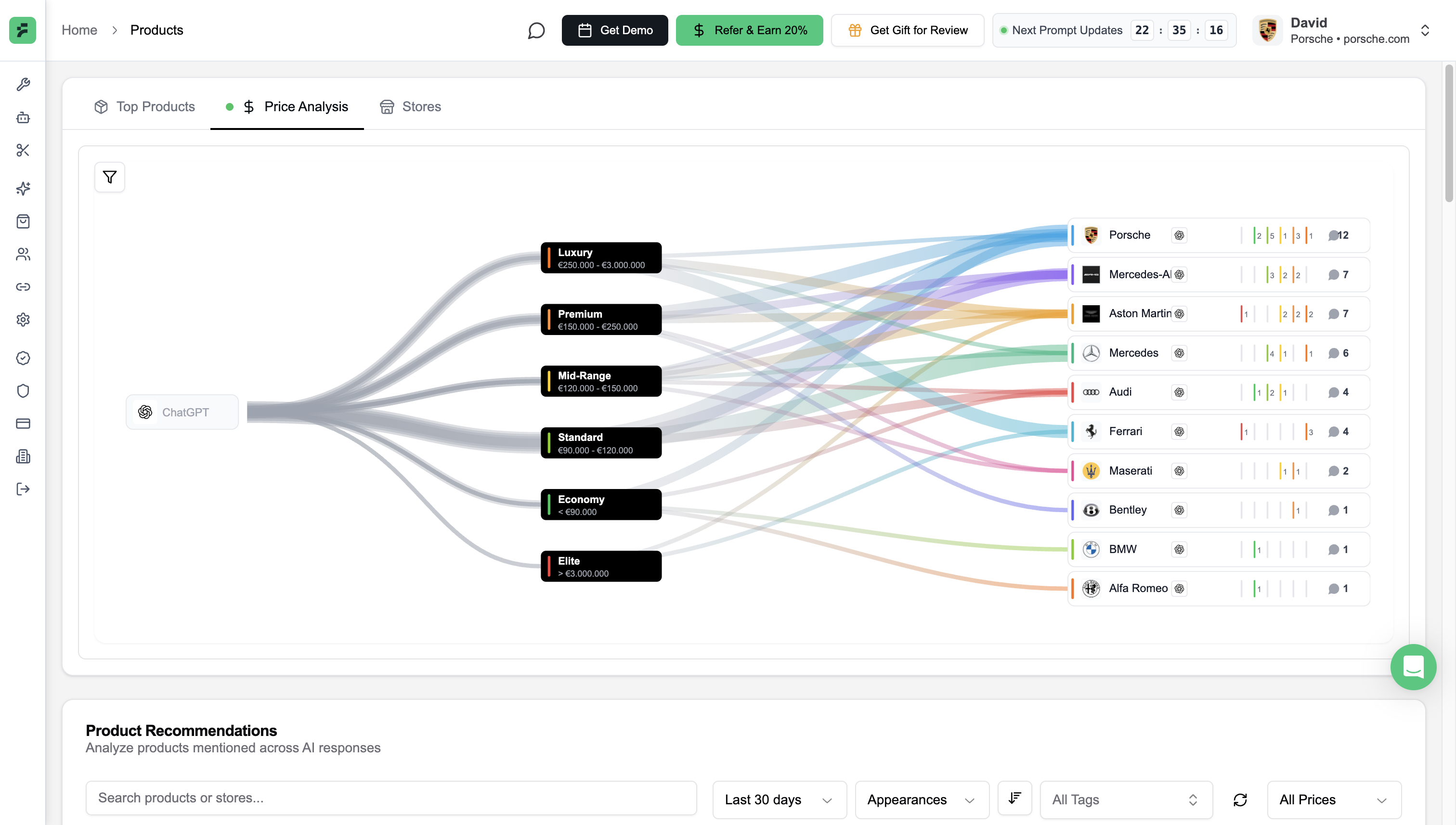Click the ChatGPT icon in Porsche row

click(1180, 235)
